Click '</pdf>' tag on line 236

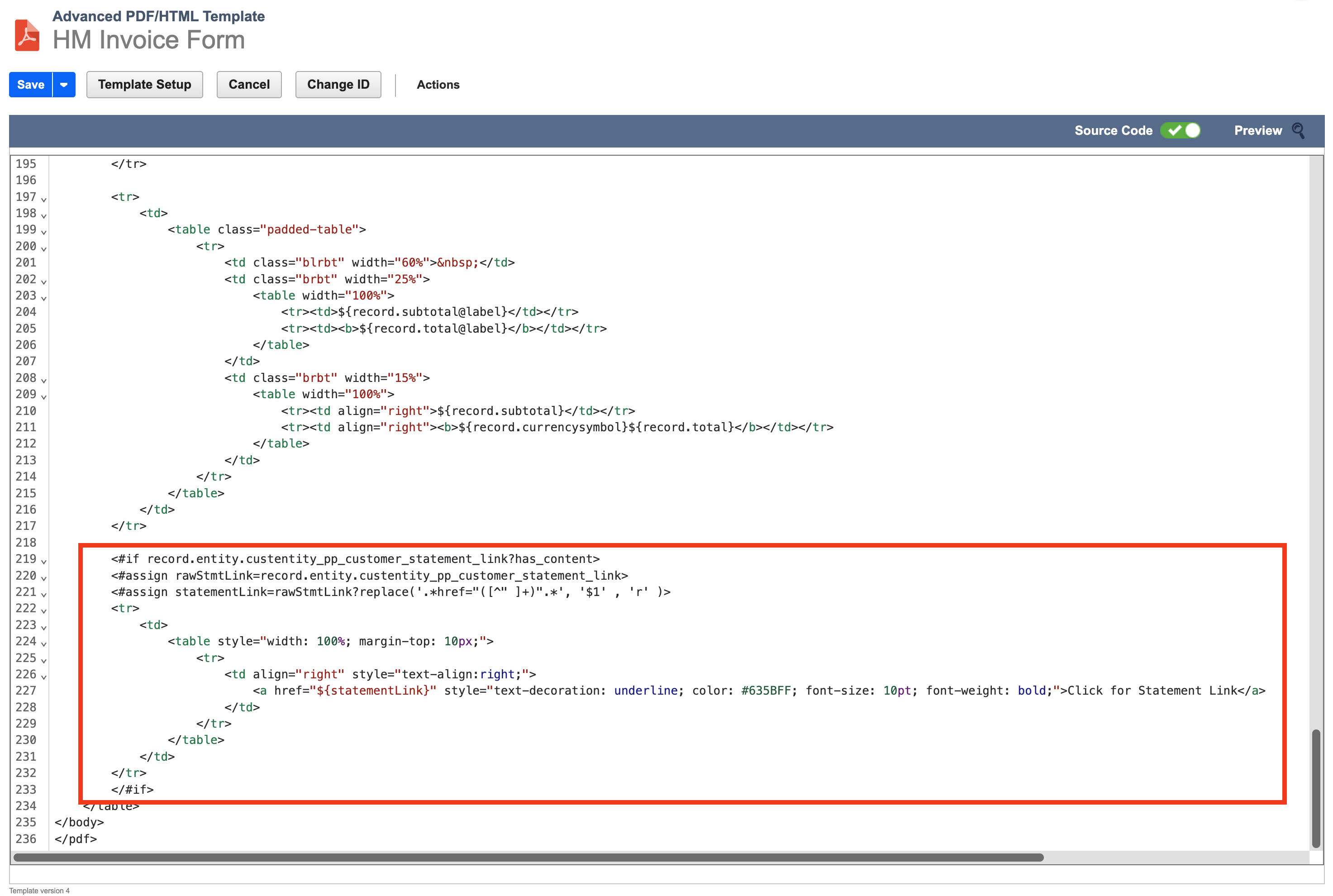click(76, 839)
